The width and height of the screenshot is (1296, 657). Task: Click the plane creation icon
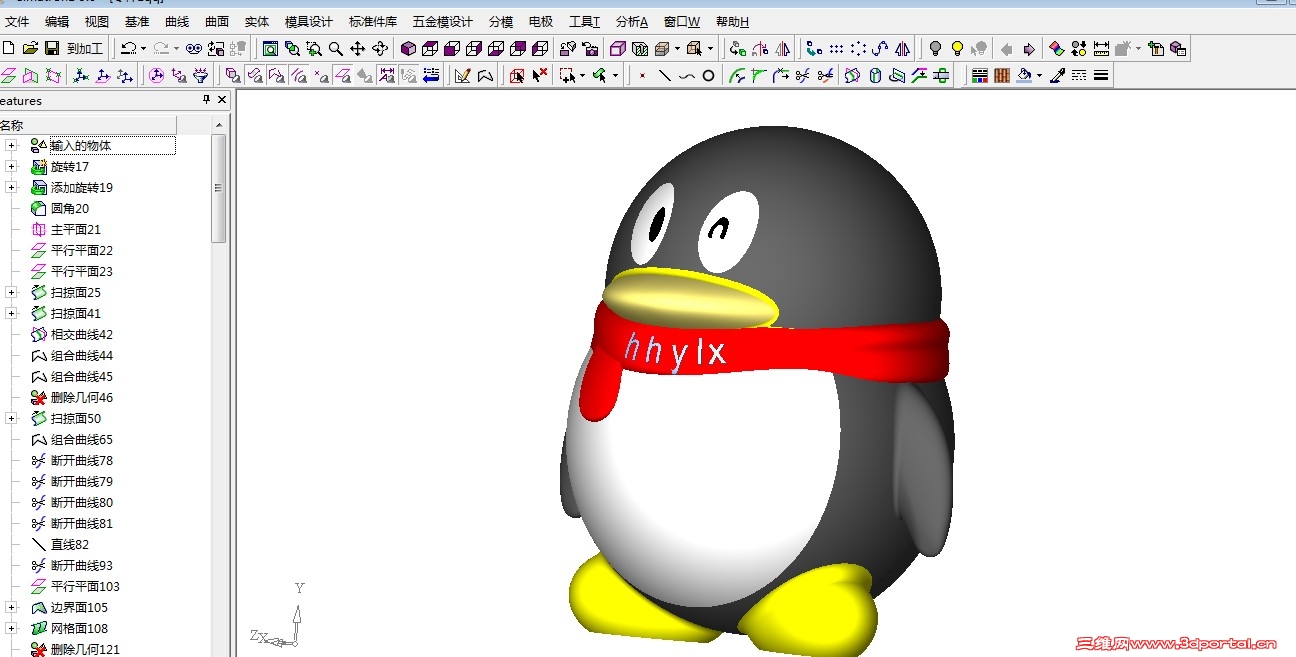[x=9, y=75]
